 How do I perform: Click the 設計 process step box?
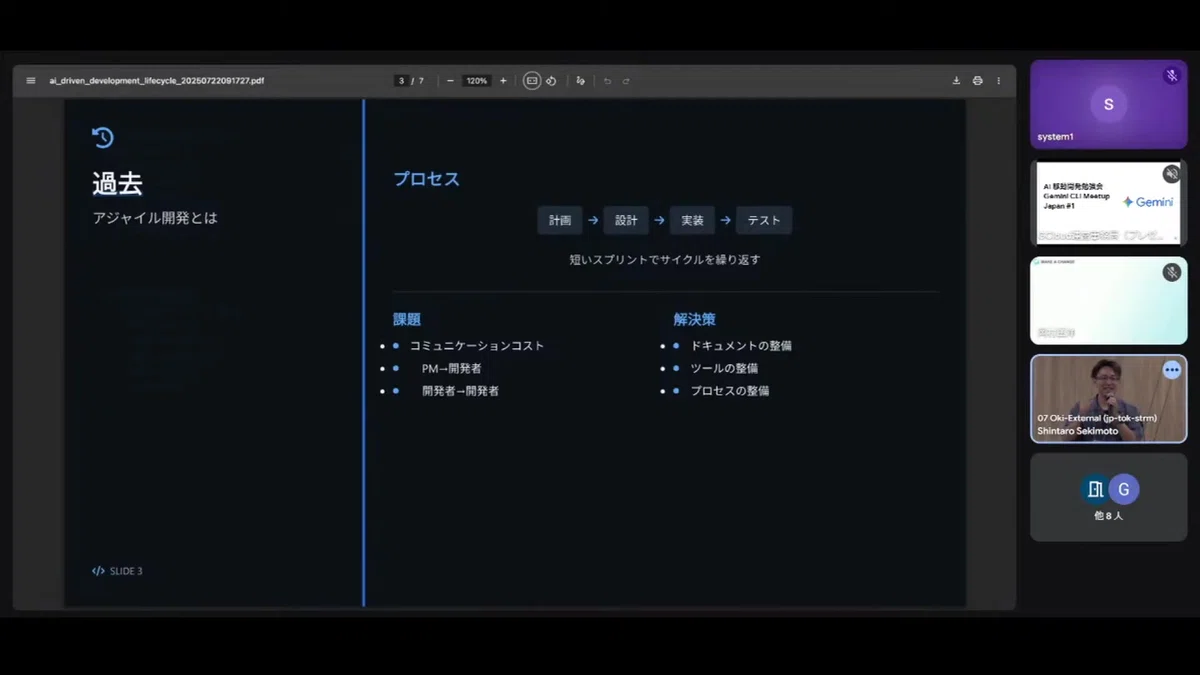click(x=626, y=220)
